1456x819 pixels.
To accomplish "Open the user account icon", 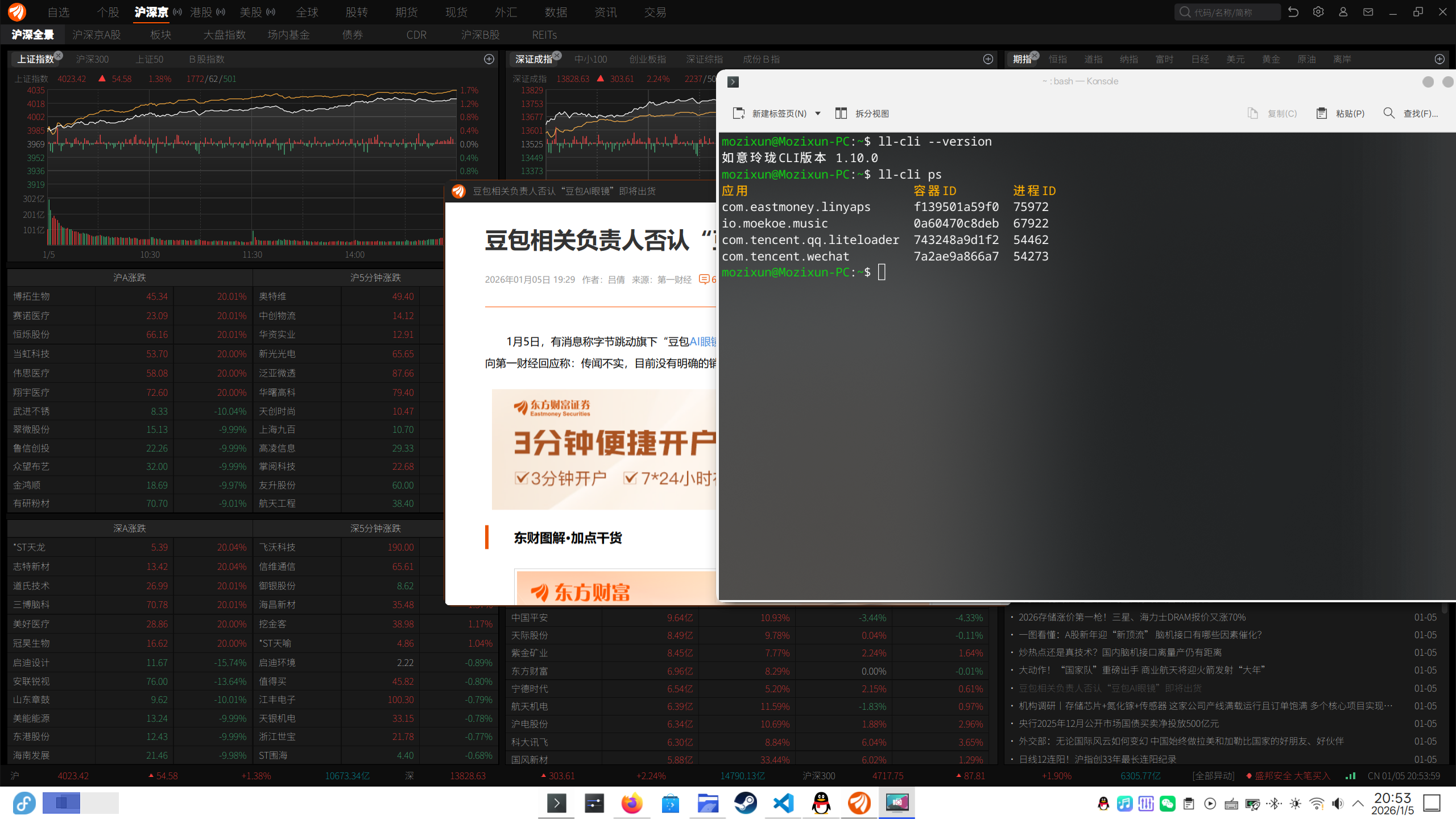I will click(1343, 12).
